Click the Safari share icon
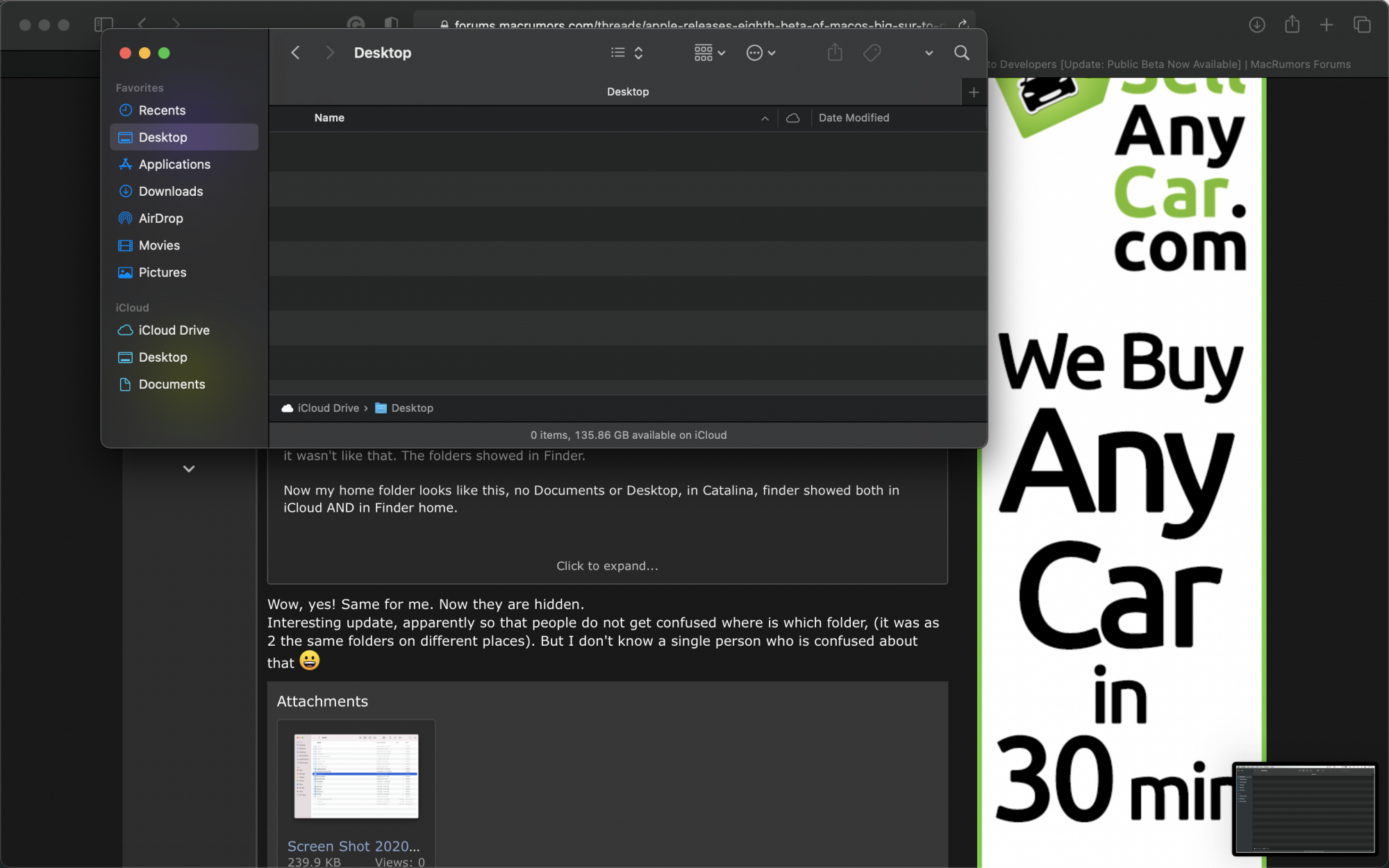 (x=1292, y=25)
